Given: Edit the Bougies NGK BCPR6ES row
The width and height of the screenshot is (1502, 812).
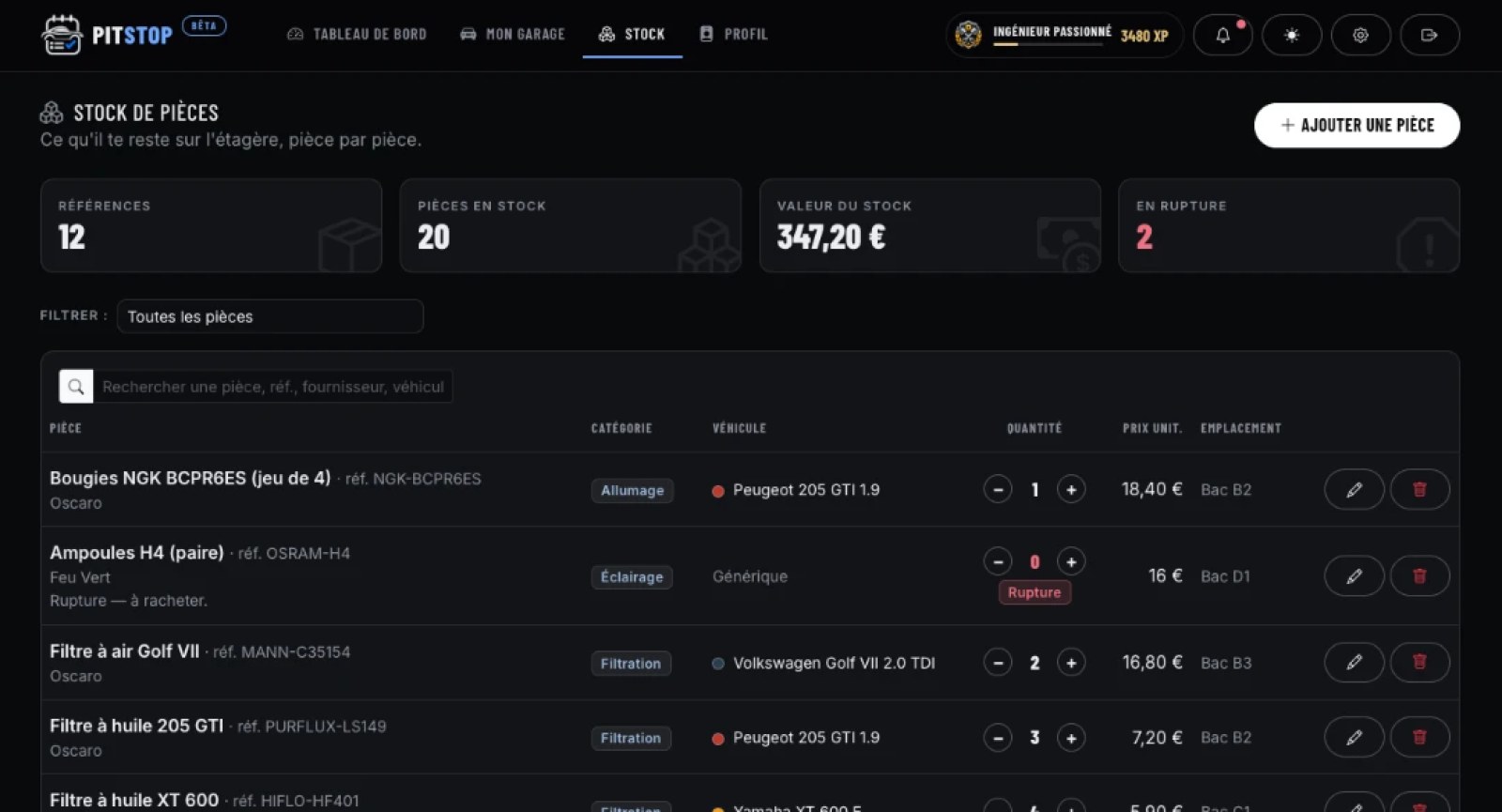Looking at the screenshot, I should [x=1354, y=489].
